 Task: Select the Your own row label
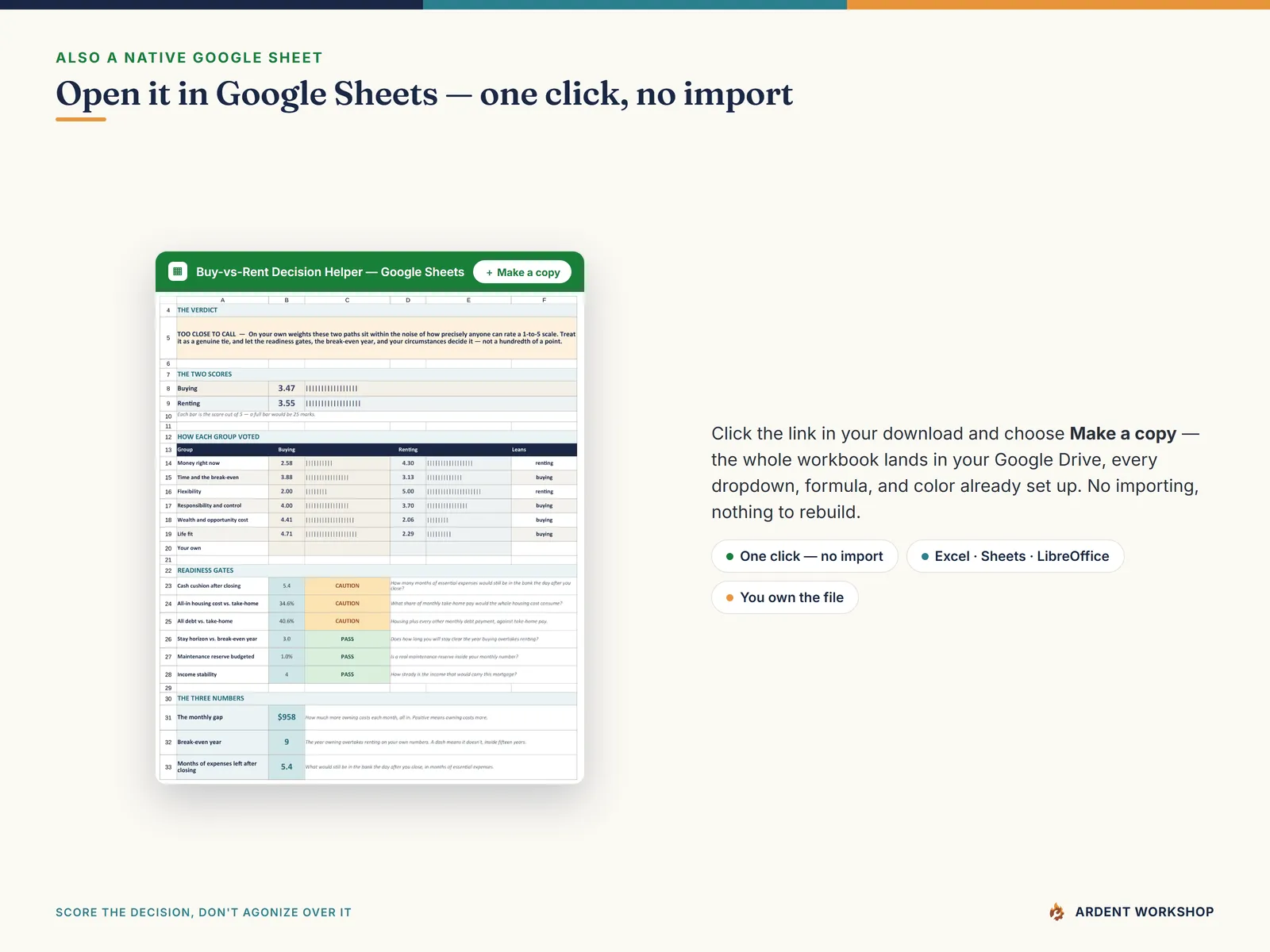click(189, 549)
